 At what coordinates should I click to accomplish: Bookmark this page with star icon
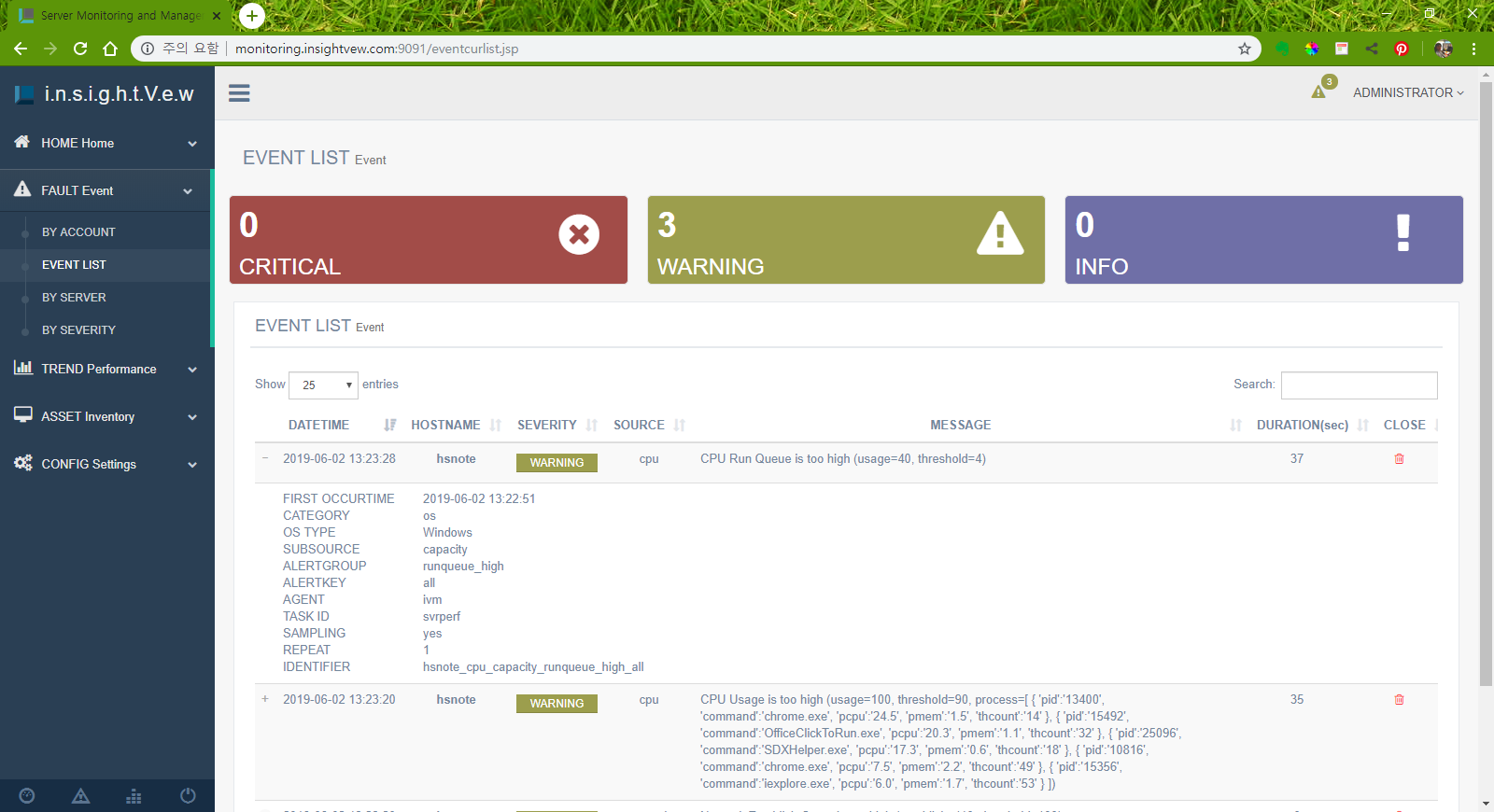point(1244,49)
